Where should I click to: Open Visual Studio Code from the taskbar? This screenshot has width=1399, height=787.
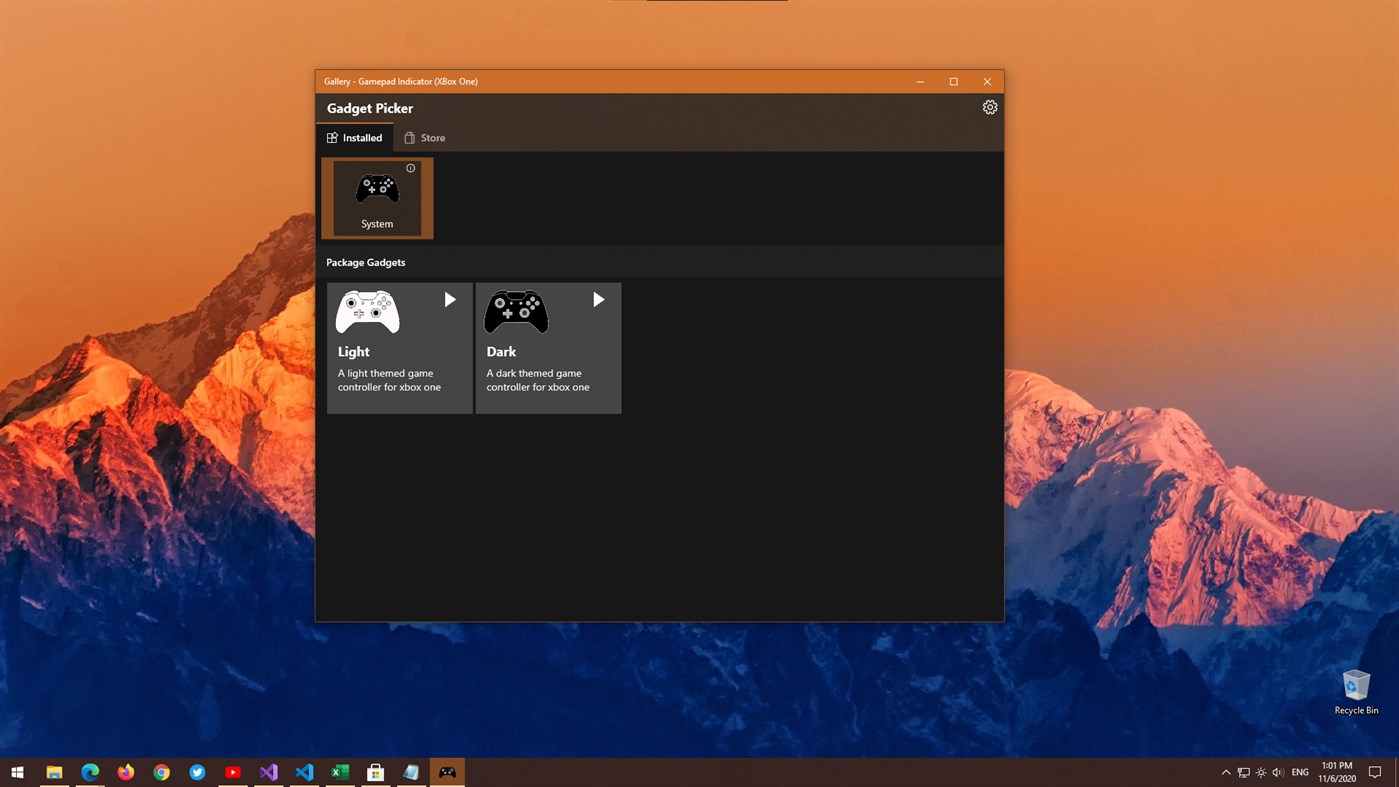click(304, 771)
